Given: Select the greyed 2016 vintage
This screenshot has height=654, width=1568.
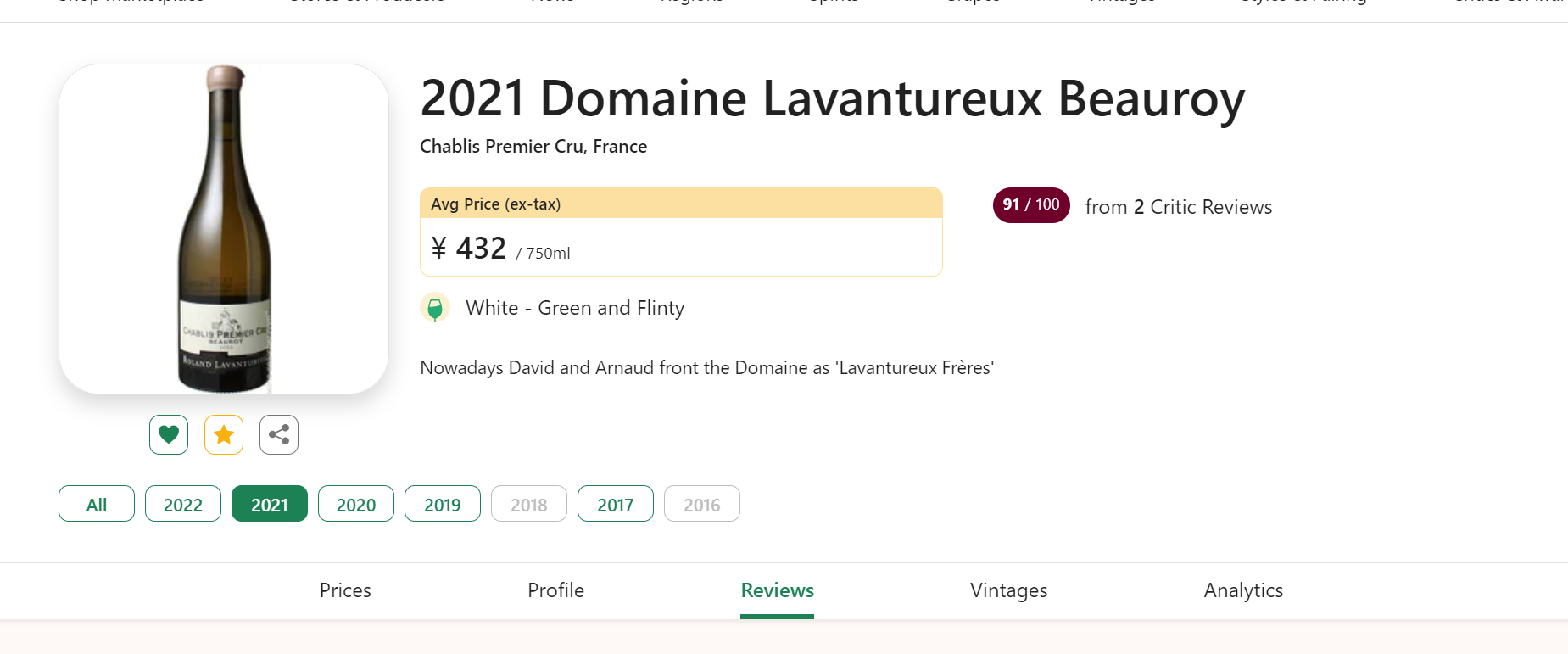Looking at the screenshot, I should 702,504.
